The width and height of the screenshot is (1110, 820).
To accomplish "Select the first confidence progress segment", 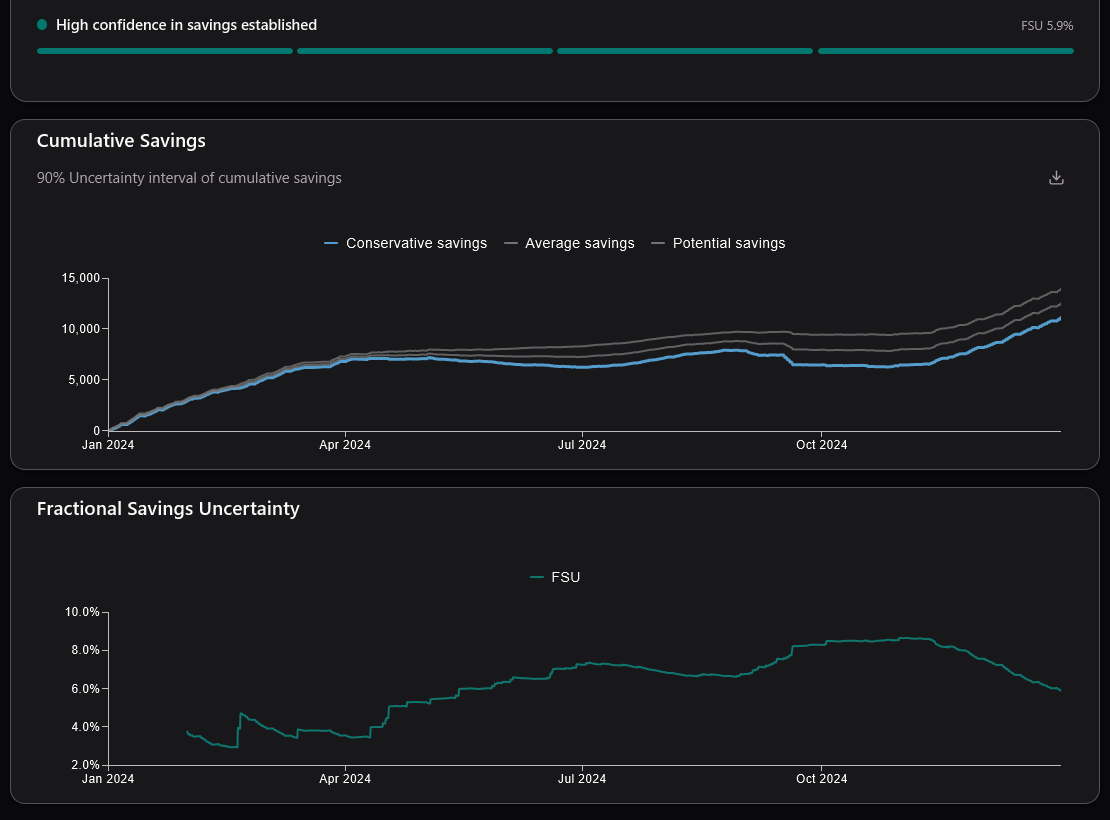I will (x=164, y=51).
